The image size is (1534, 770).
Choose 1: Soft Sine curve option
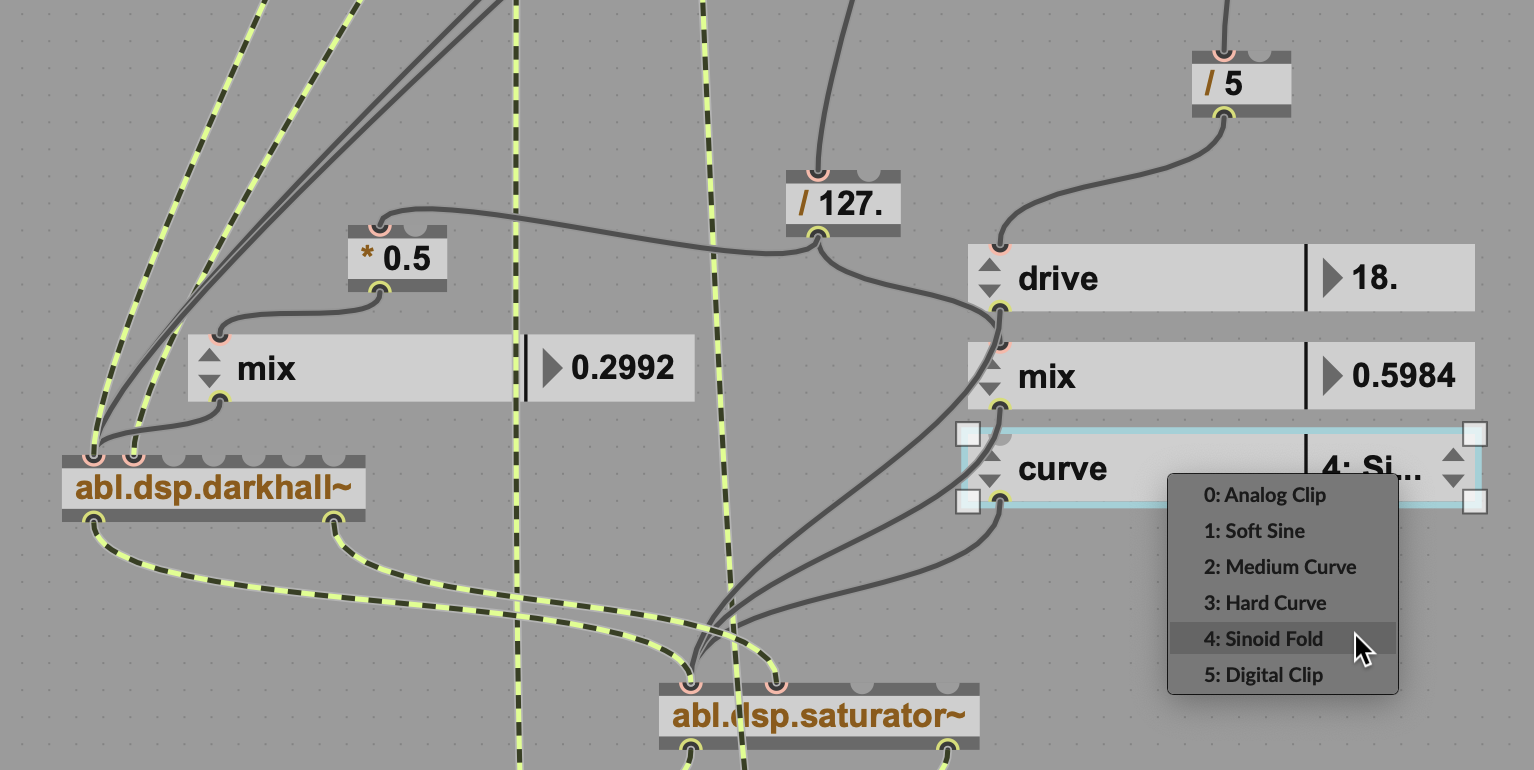[x=1254, y=531]
